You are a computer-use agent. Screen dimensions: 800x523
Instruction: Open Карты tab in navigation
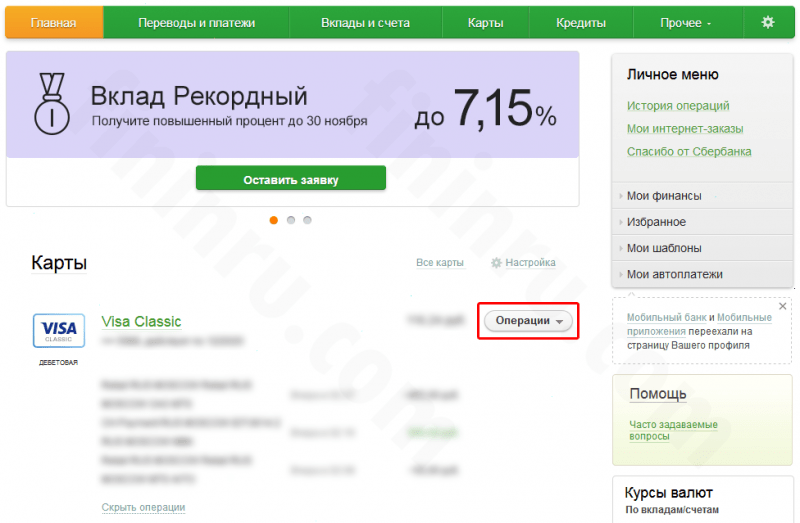[485, 23]
